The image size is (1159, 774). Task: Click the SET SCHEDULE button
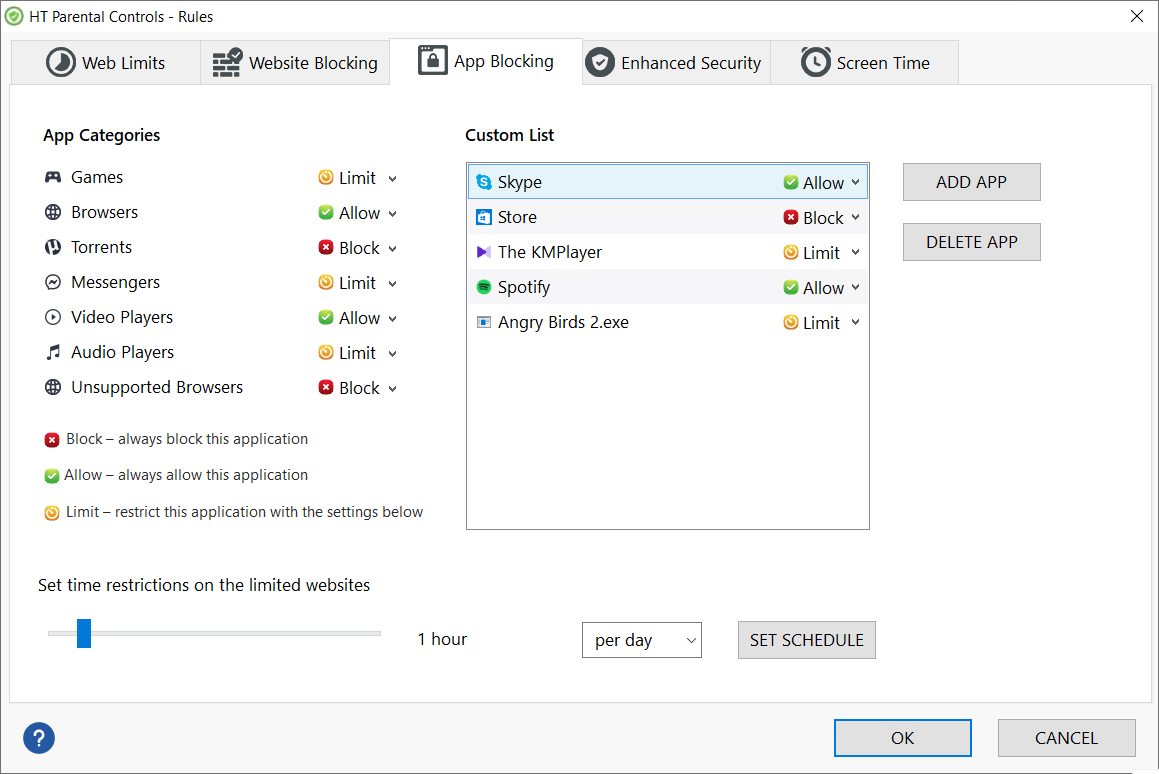coord(806,640)
